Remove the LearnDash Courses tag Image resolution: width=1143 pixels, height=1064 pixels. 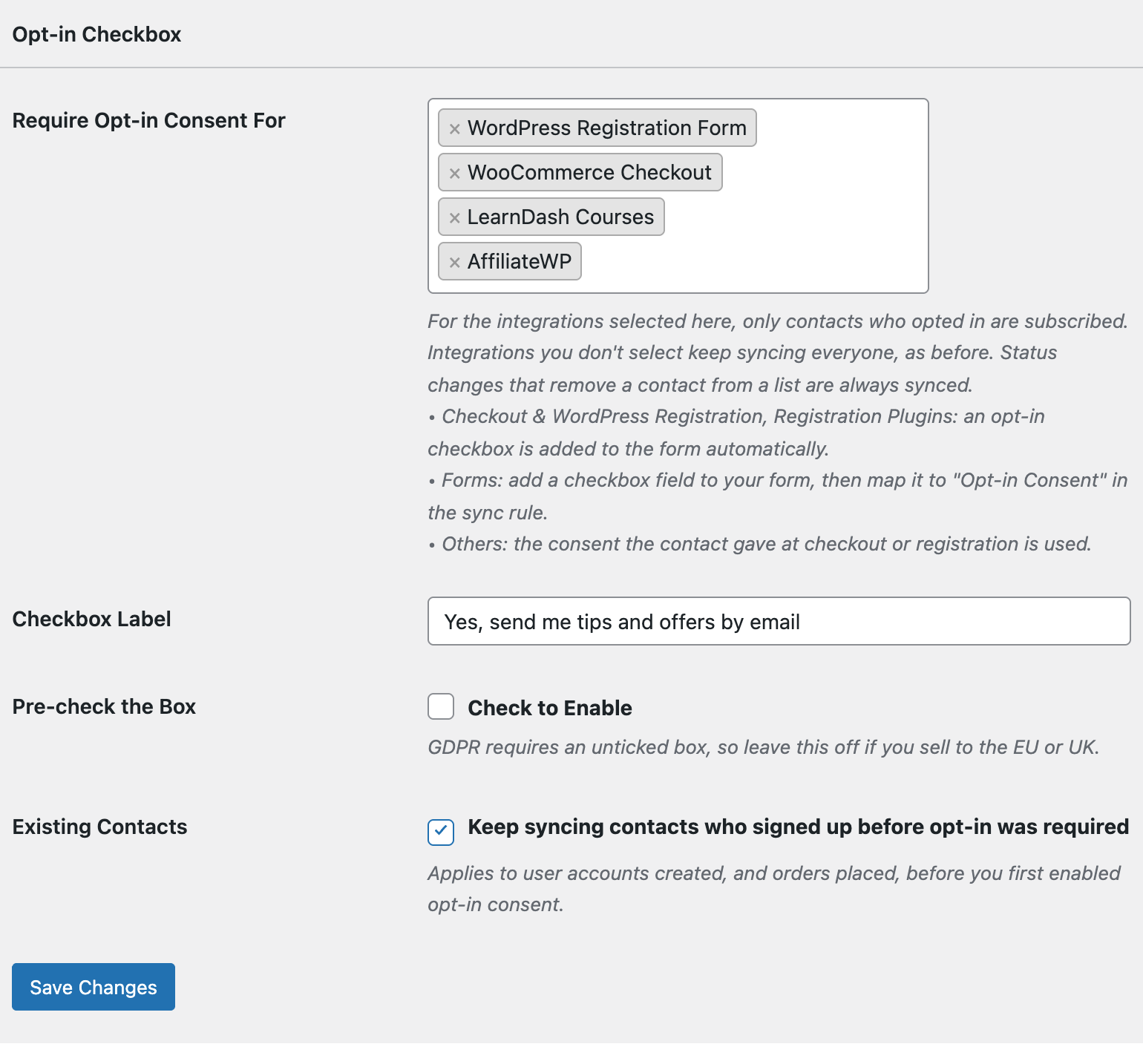[x=455, y=217]
